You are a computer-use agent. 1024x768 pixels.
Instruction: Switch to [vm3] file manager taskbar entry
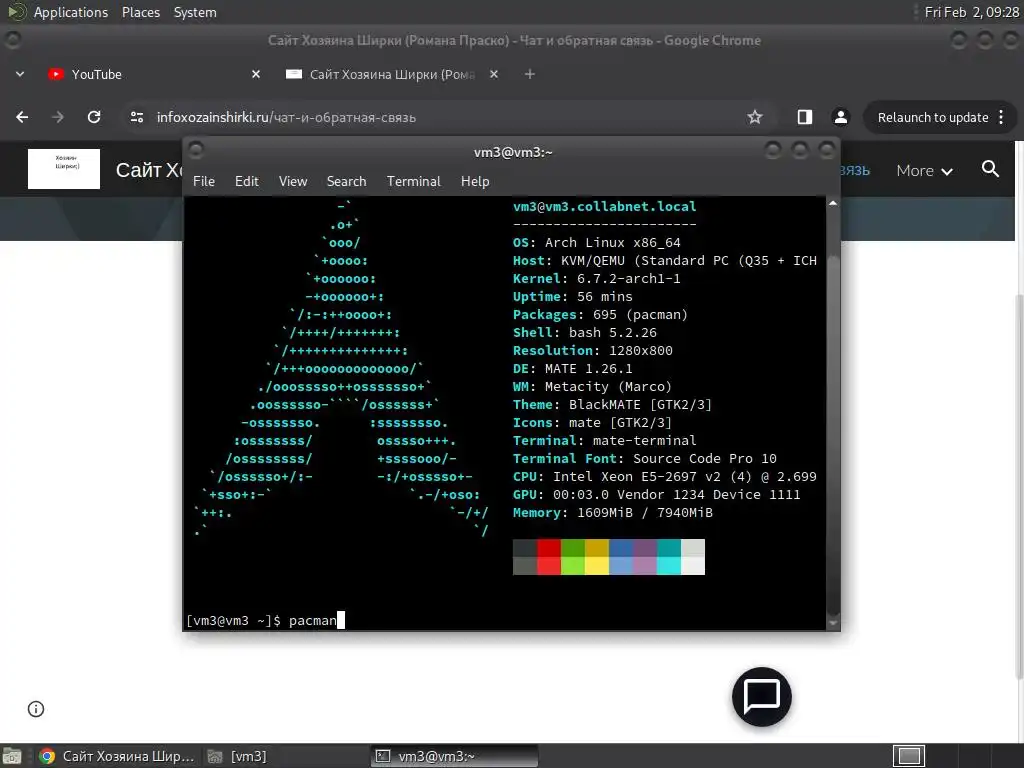coord(238,756)
